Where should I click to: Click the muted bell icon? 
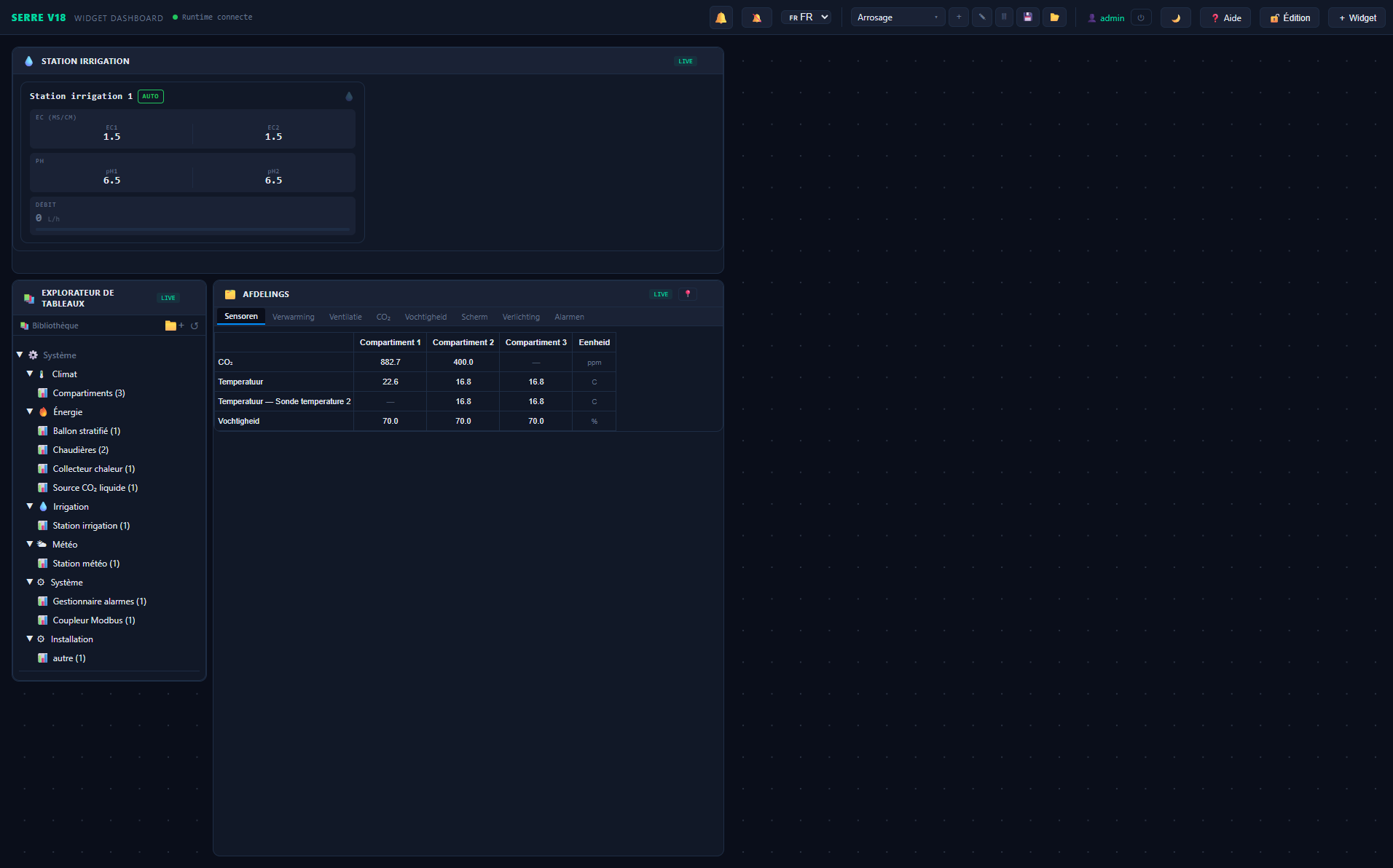coord(756,17)
